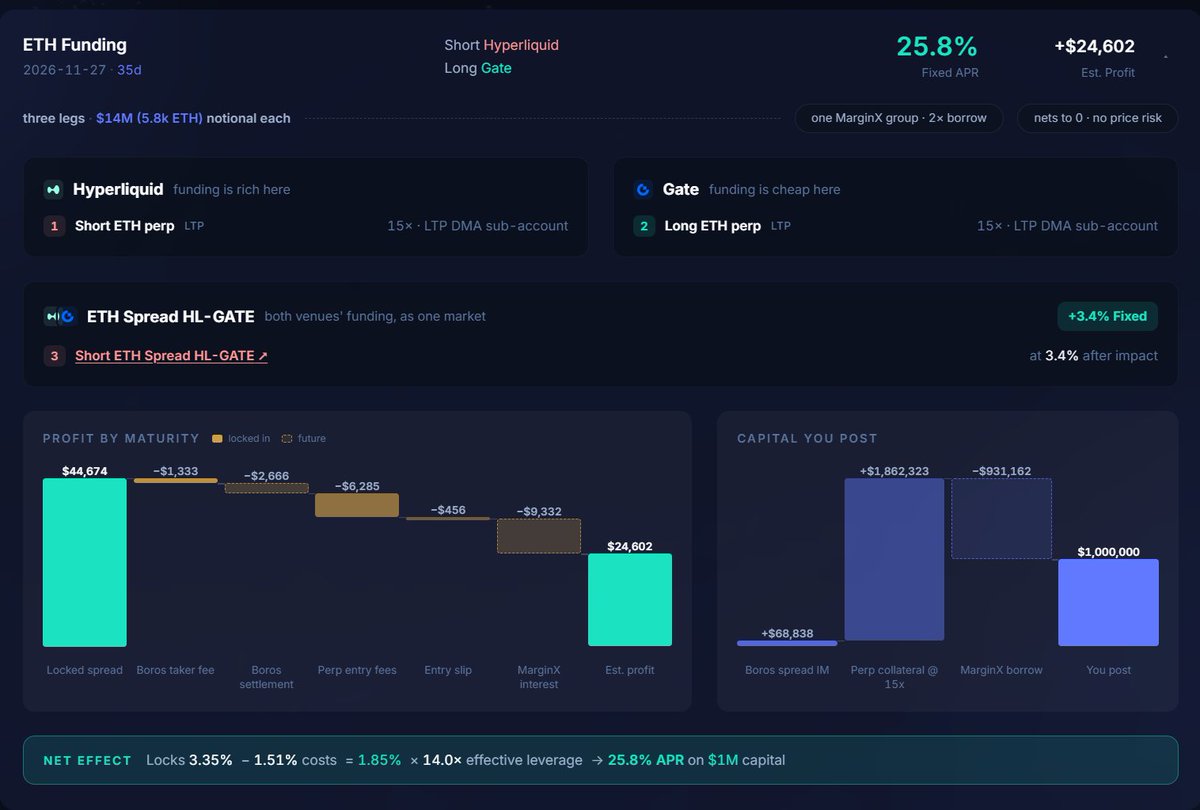Click the CAPITAL YOU POST heading
Viewport: 1200px width, 810px height.
click(x=807, y=438)
